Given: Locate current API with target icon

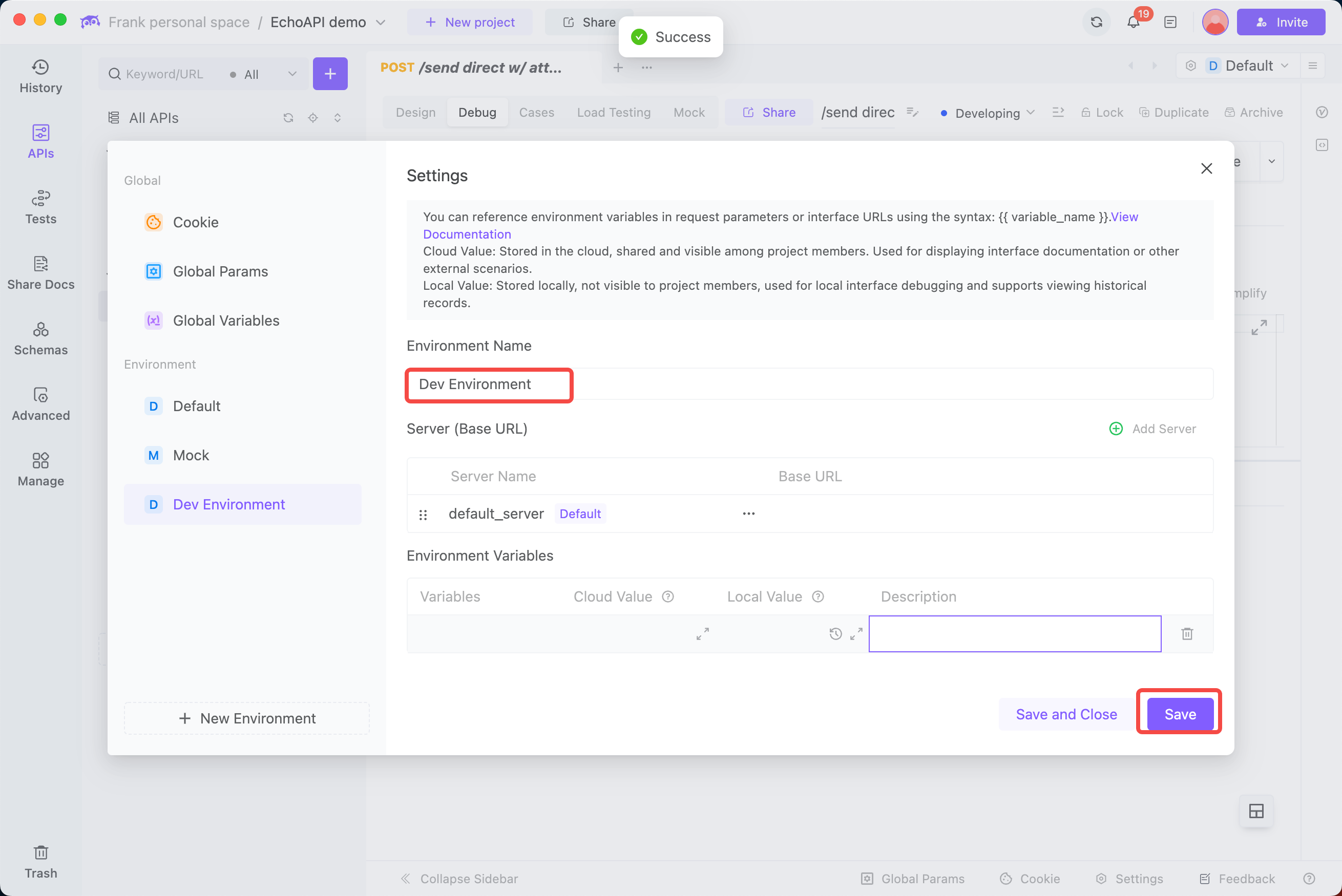Looking at the screenshot, I should tap(312, 118).
